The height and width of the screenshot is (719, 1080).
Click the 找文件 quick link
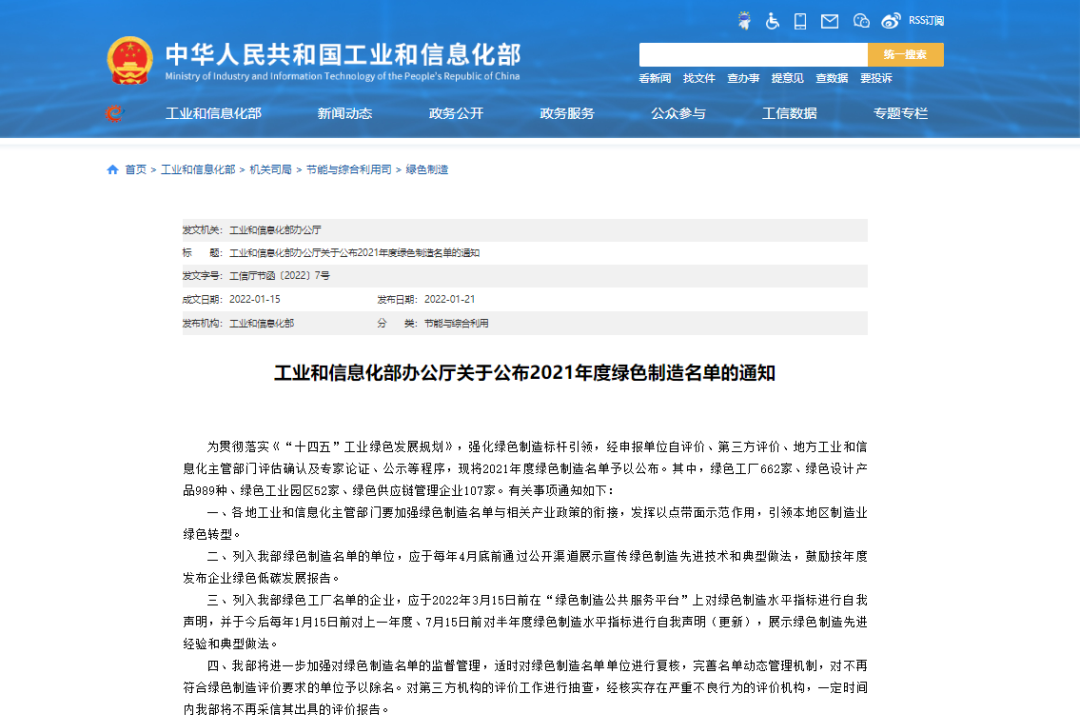tap(699, 79)
